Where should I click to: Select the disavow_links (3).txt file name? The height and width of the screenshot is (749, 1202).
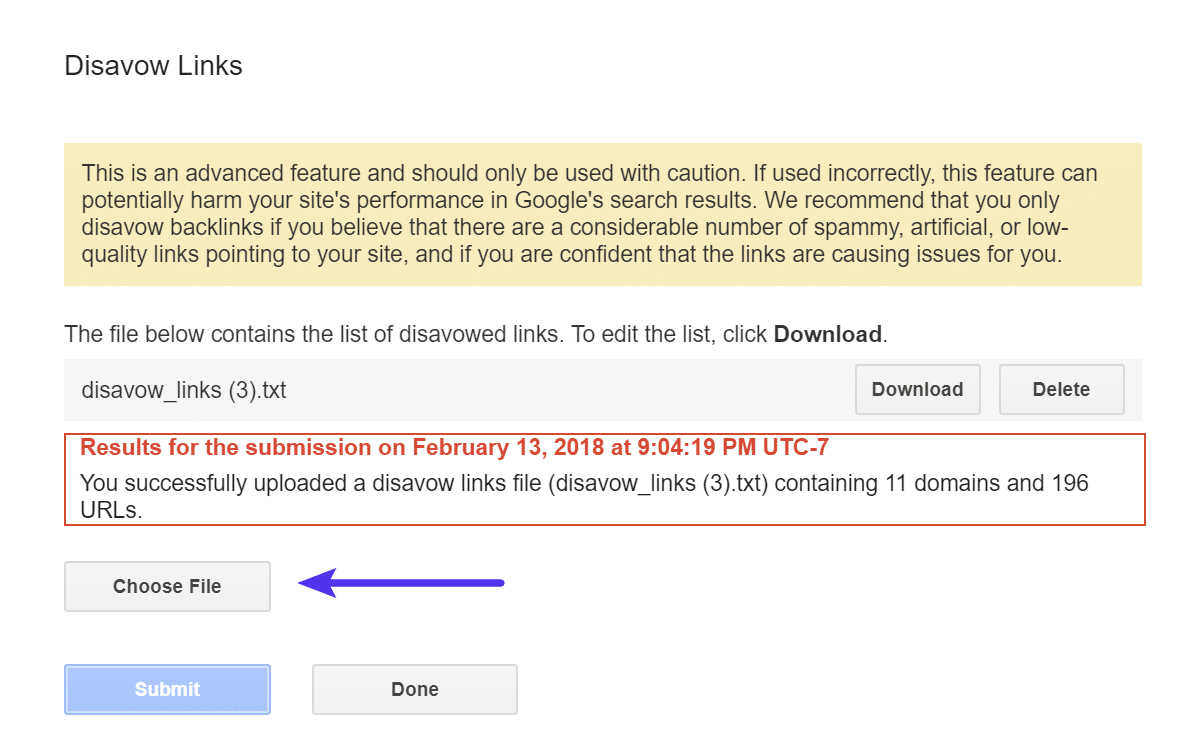(185, 389)
